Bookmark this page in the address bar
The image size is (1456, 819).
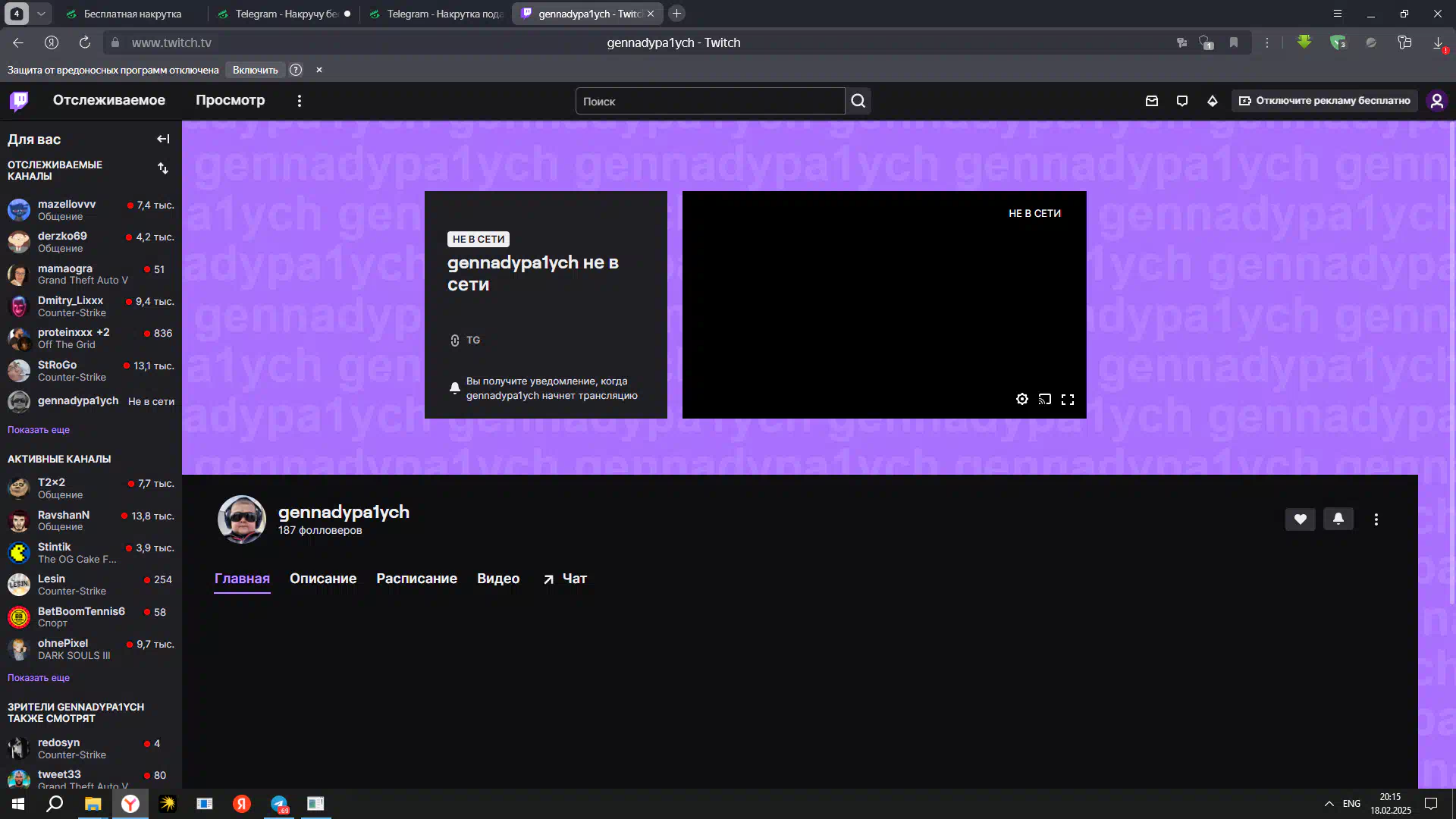pos(1234,42)
